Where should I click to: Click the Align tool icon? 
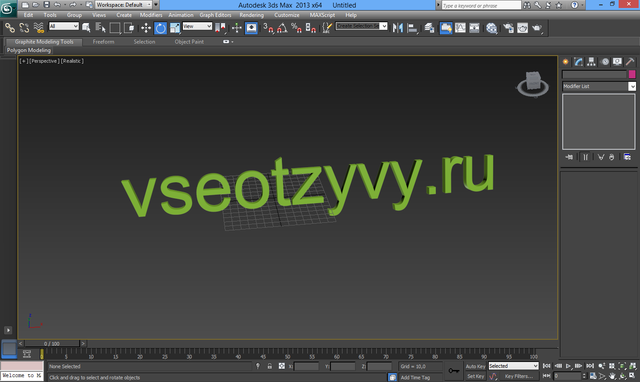[x=413, y=28]
